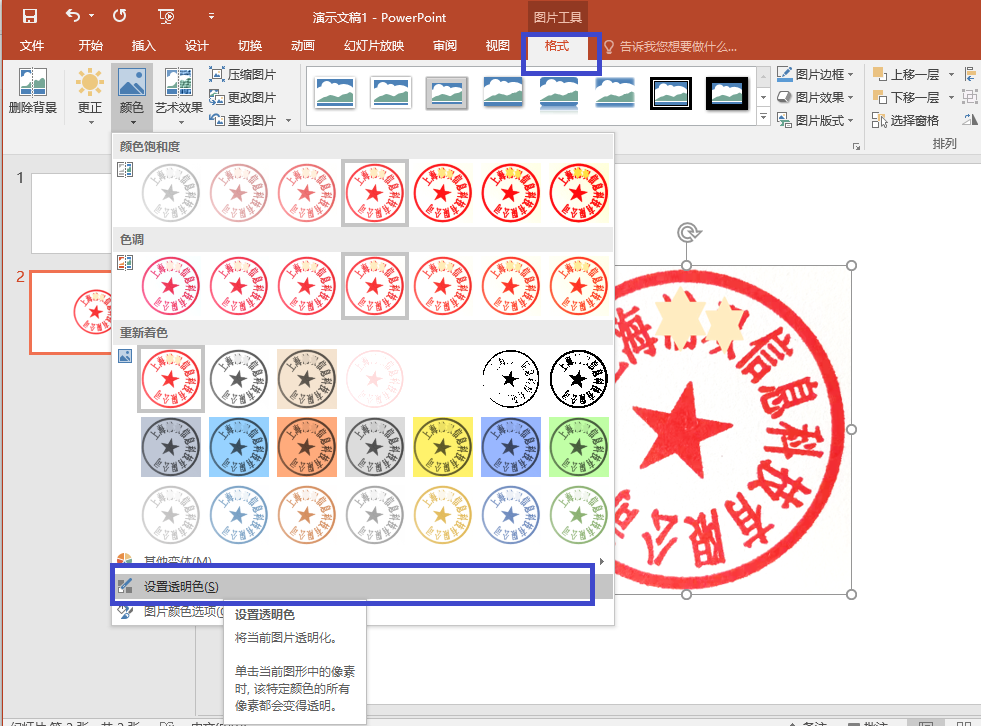
Task: Click 重设图片 button
Action: pos(243,120)
